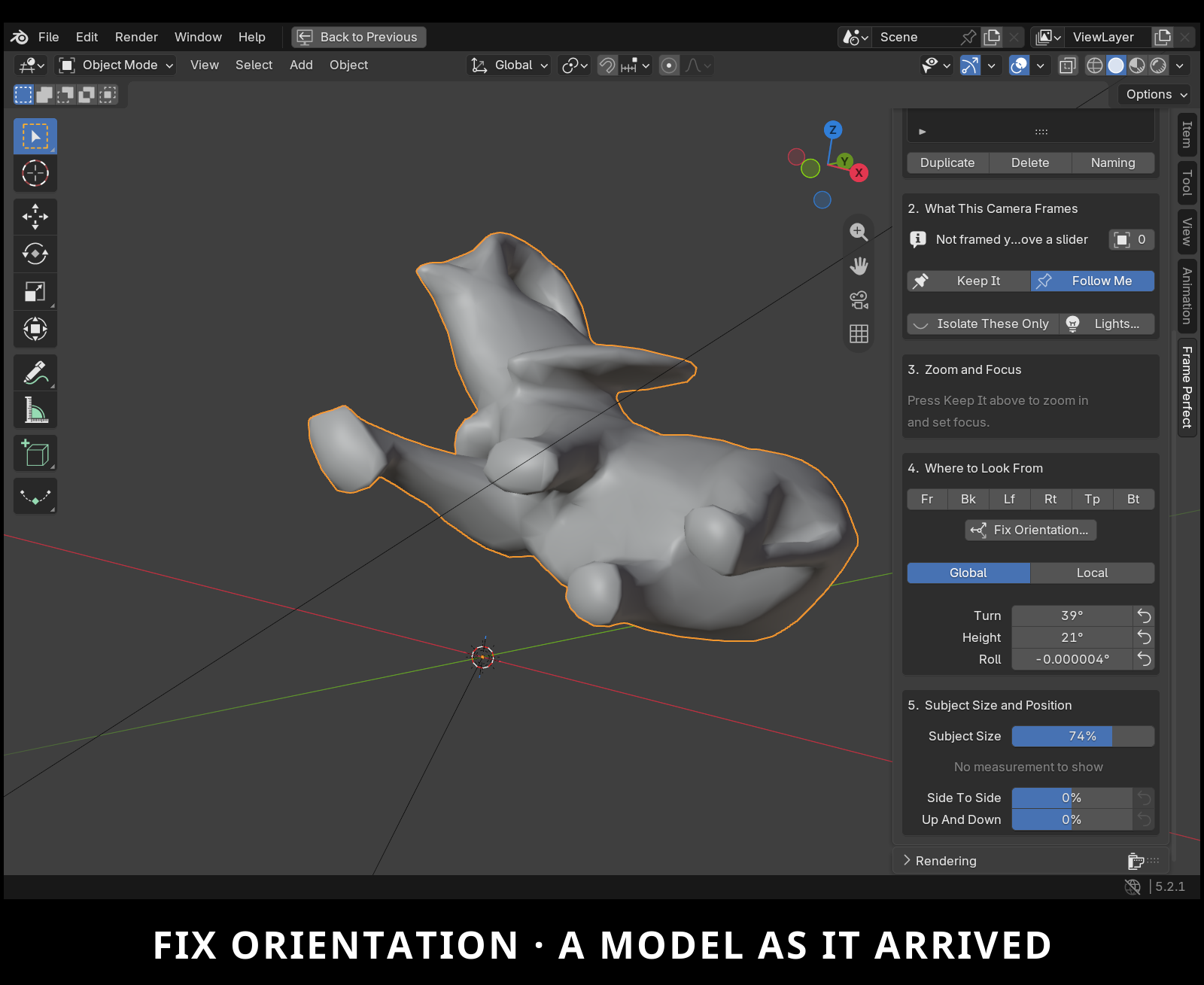Click the new scene icon
The width and height of the screenshot is (1204, 985).
[992, 37]
